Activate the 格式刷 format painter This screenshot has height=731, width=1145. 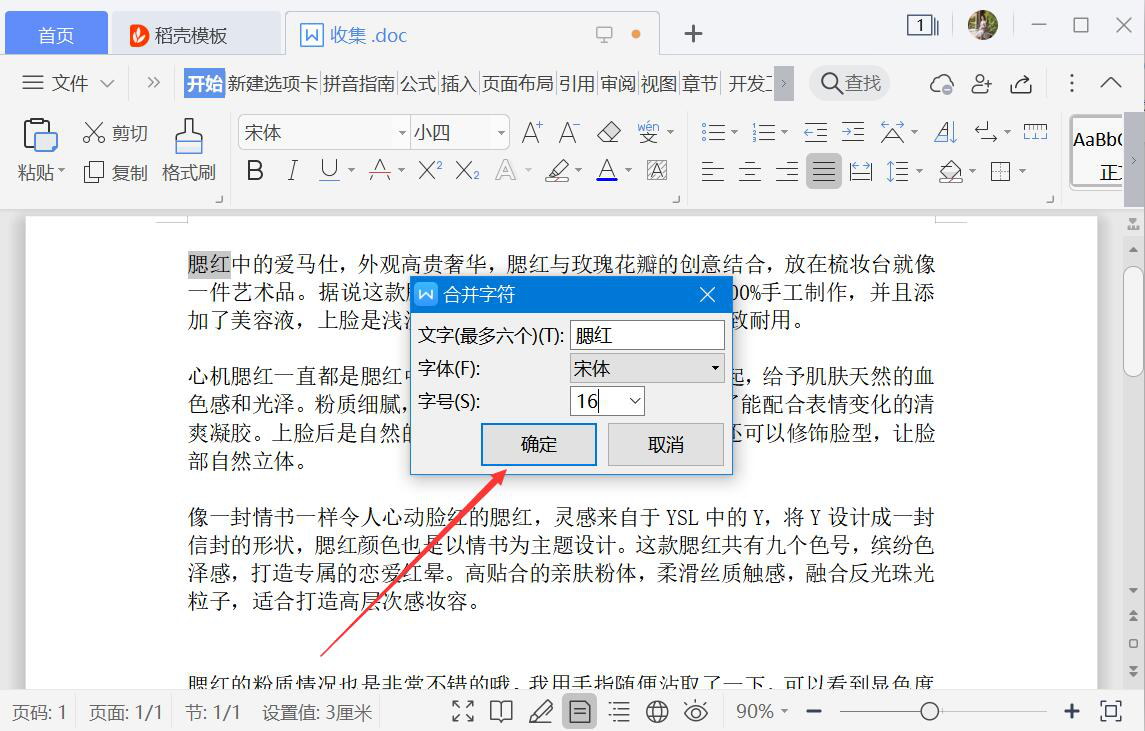(188, 151)
